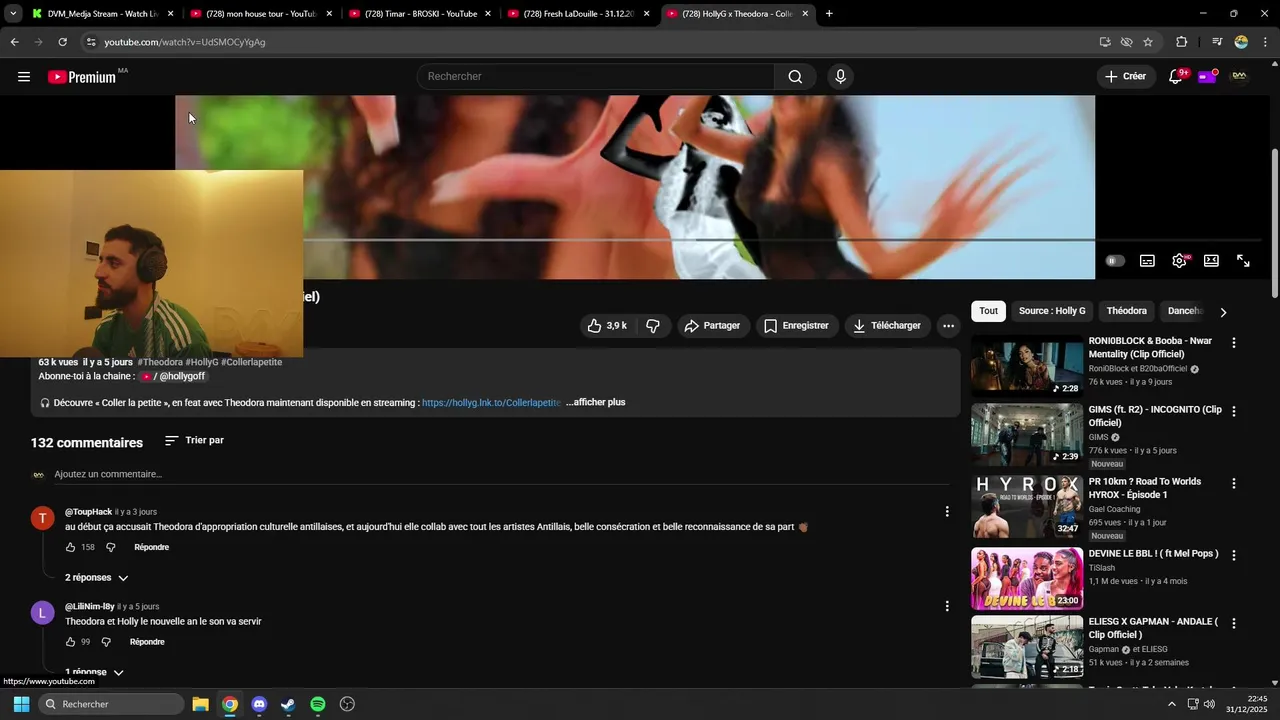
Task: Open menu for DEVINE LE BBL video
Action: 1233,555
